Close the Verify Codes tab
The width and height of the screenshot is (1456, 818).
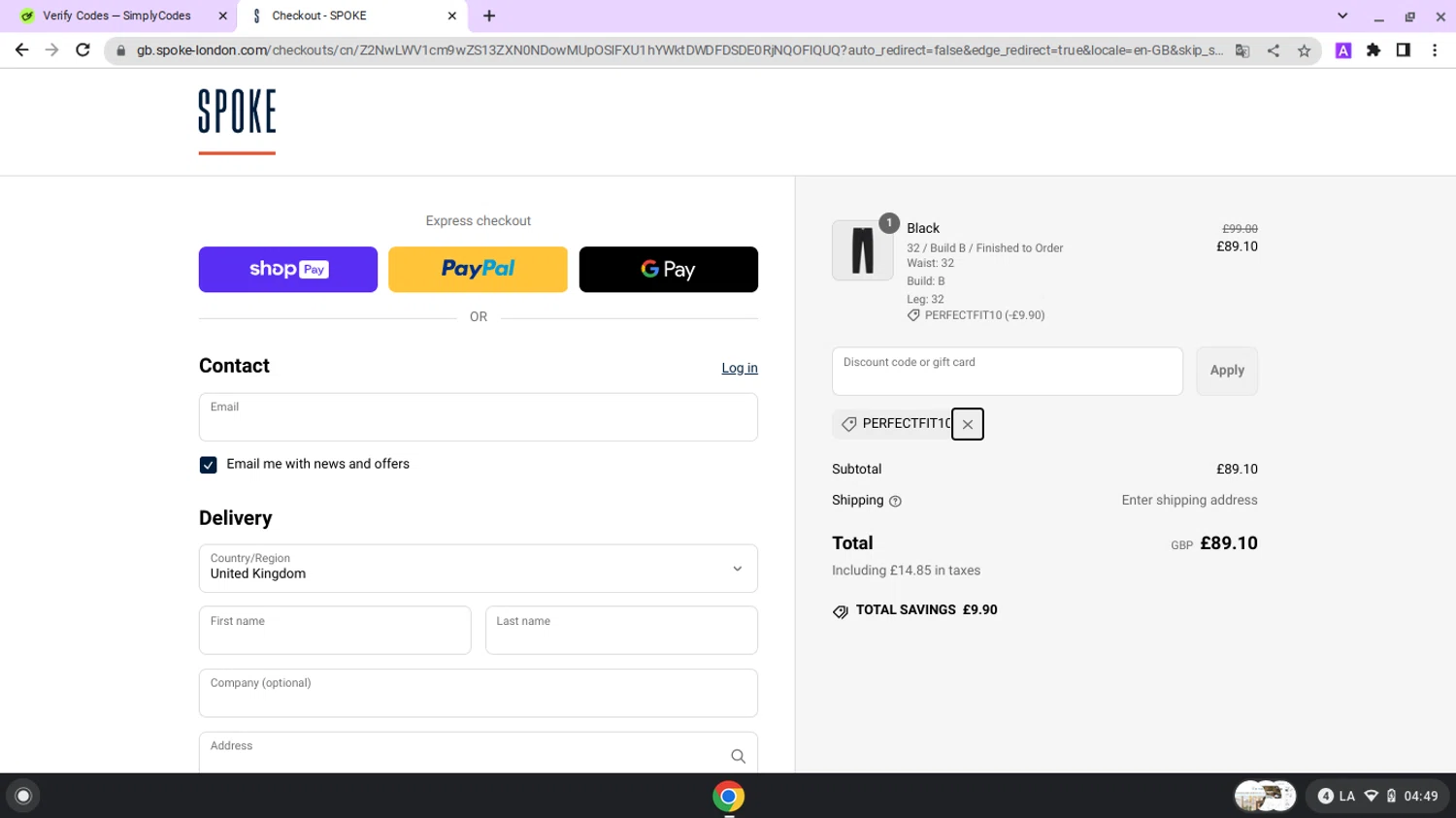click(222, 16)
